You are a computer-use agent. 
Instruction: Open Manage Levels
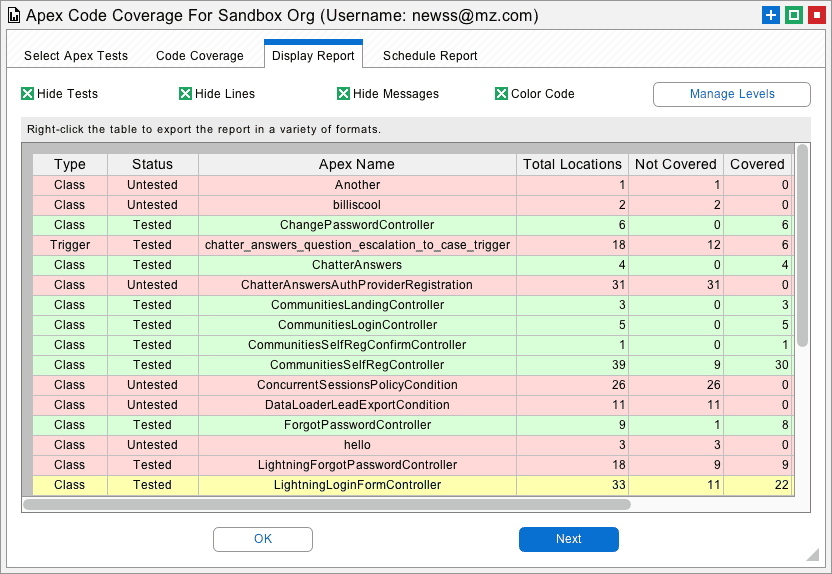click(x=732, y=94)
